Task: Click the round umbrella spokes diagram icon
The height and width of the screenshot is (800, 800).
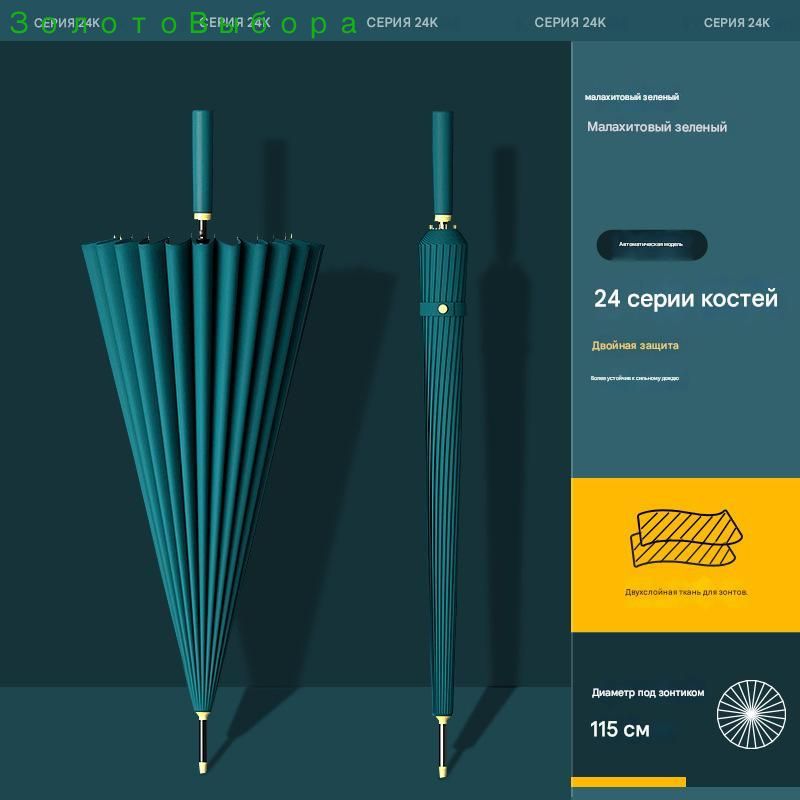Action: [x=751, y=714]
